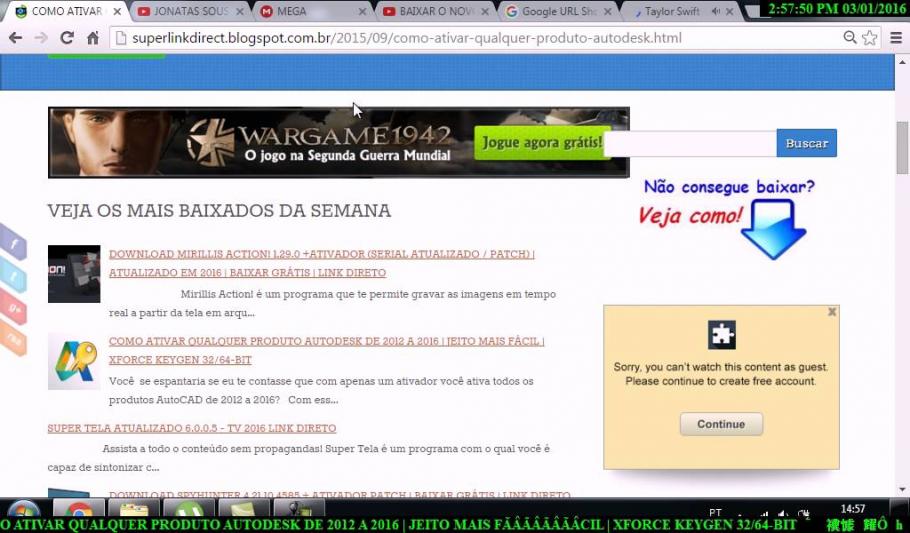
Task: Open the zoom magnifier icon in address bar
Action: [850, 38]
